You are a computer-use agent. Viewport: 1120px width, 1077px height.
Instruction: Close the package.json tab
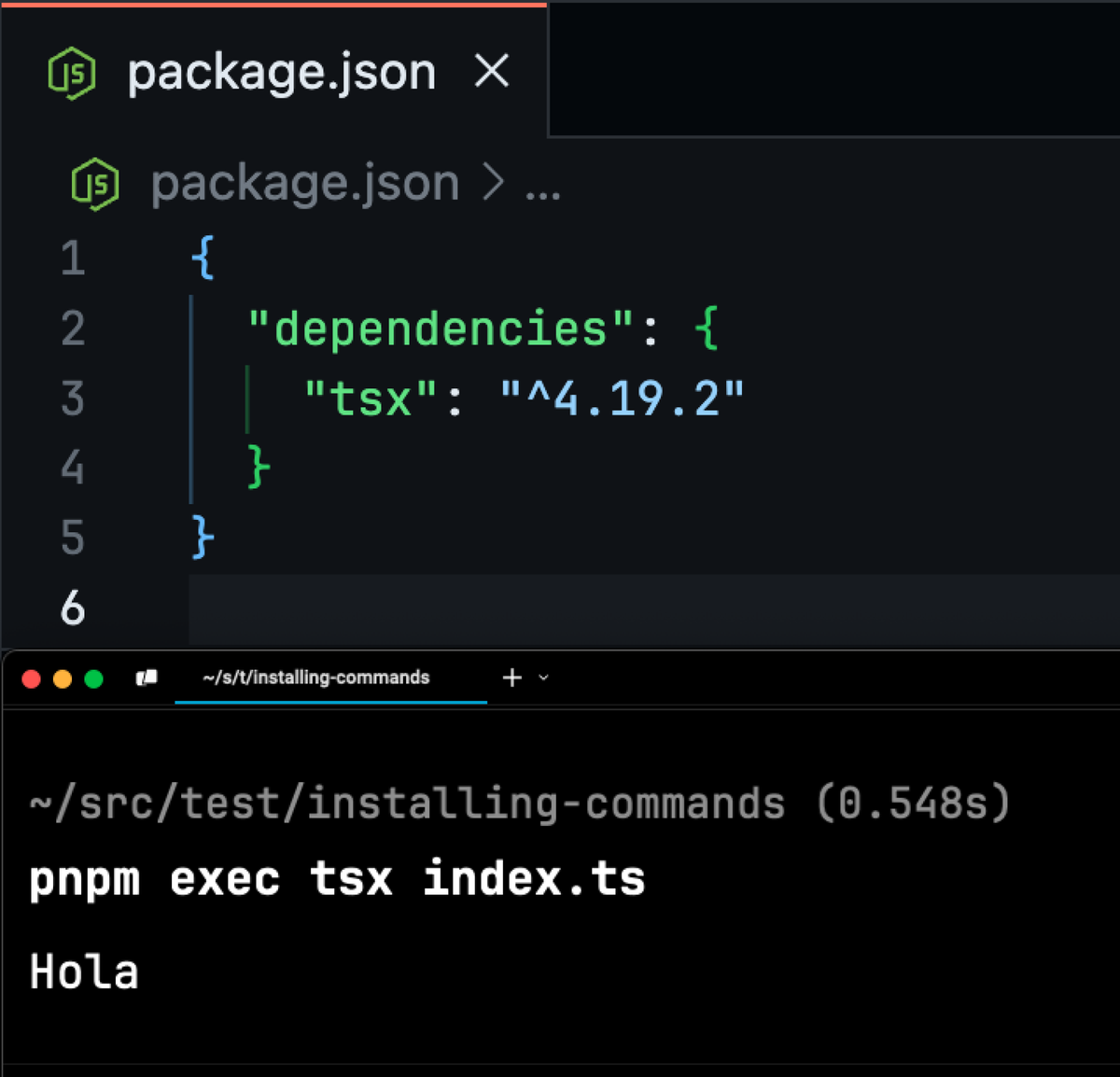coord(492,71)
